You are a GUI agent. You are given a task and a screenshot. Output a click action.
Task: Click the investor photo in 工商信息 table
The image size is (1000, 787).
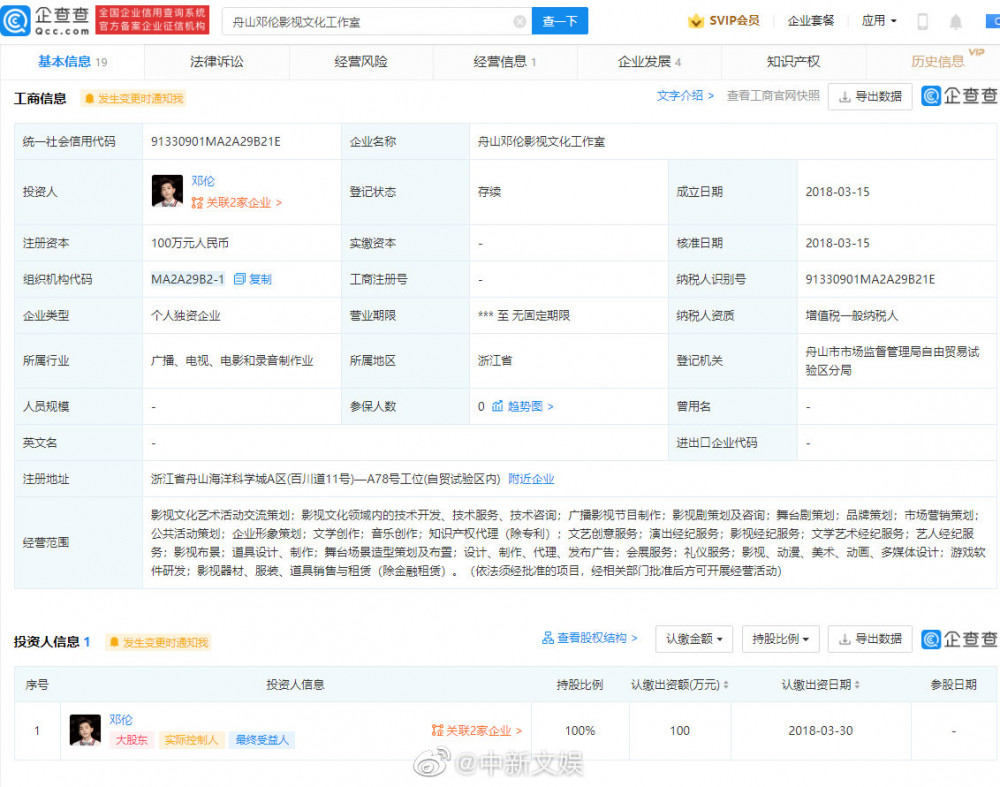coord(167,191)
